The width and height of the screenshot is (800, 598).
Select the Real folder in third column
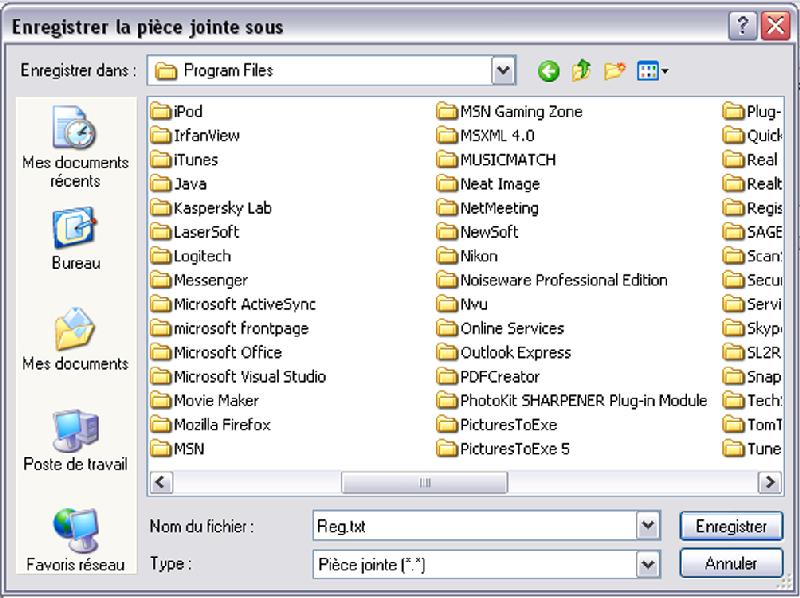(751, 159)
